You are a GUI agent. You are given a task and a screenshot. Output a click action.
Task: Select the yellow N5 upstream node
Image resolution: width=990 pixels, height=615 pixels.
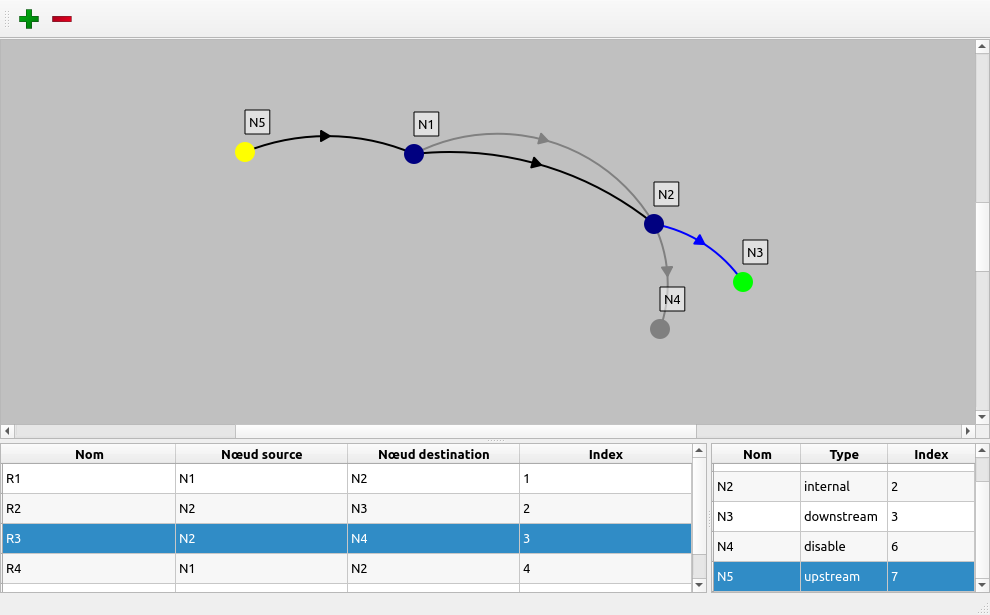[245, 152]
